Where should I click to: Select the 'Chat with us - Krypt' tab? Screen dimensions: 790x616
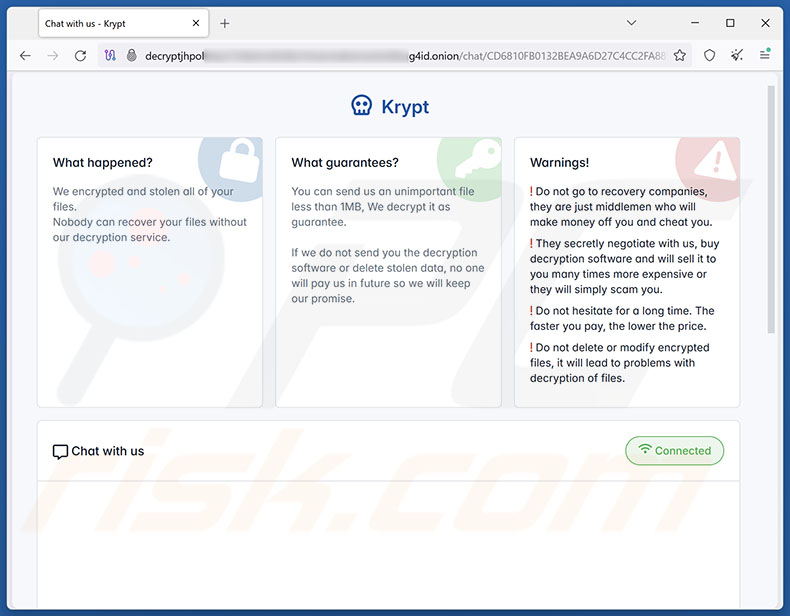click(x=123, y=23)
